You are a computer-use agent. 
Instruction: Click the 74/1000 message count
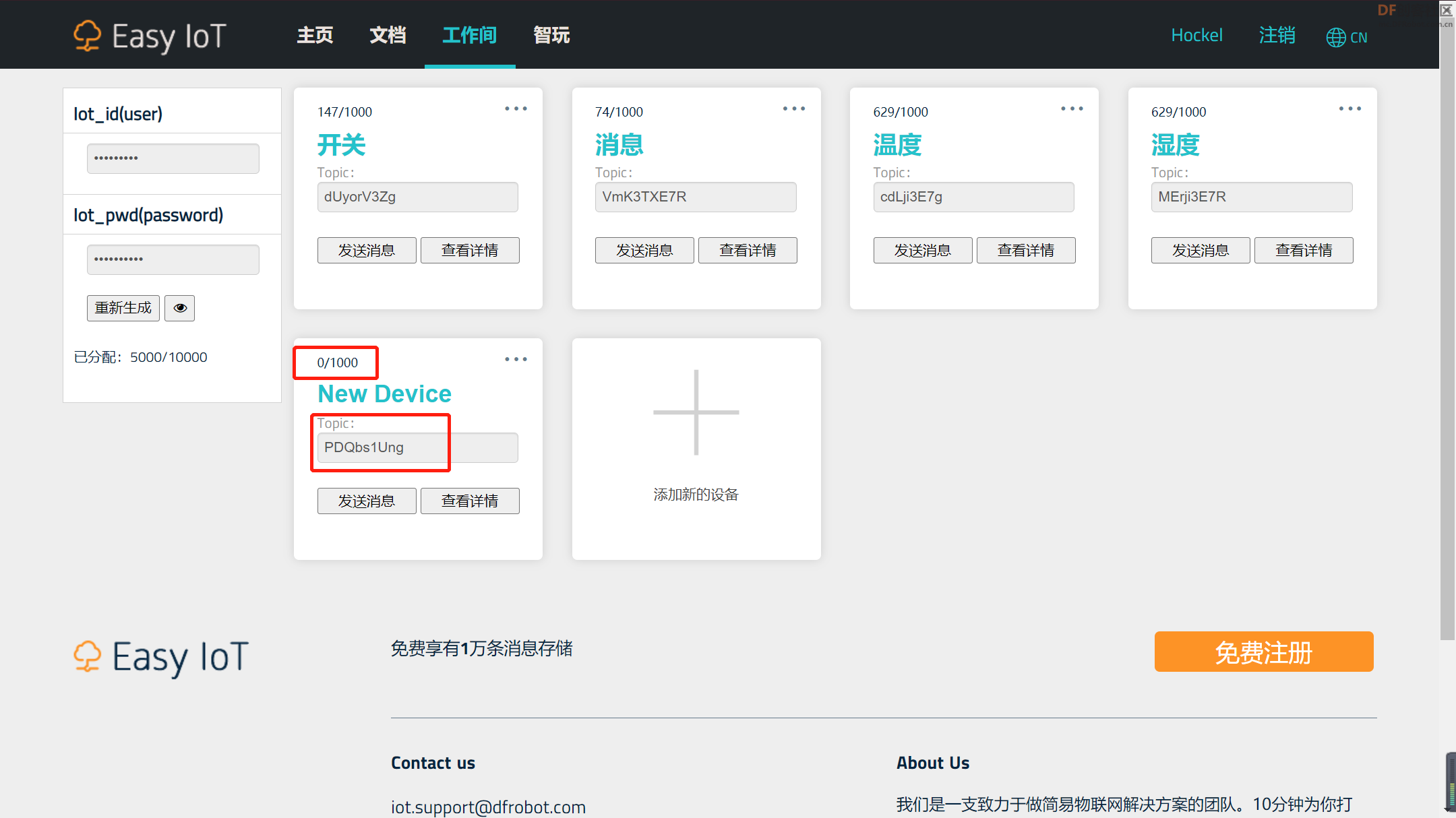click(x=619, y=112)
